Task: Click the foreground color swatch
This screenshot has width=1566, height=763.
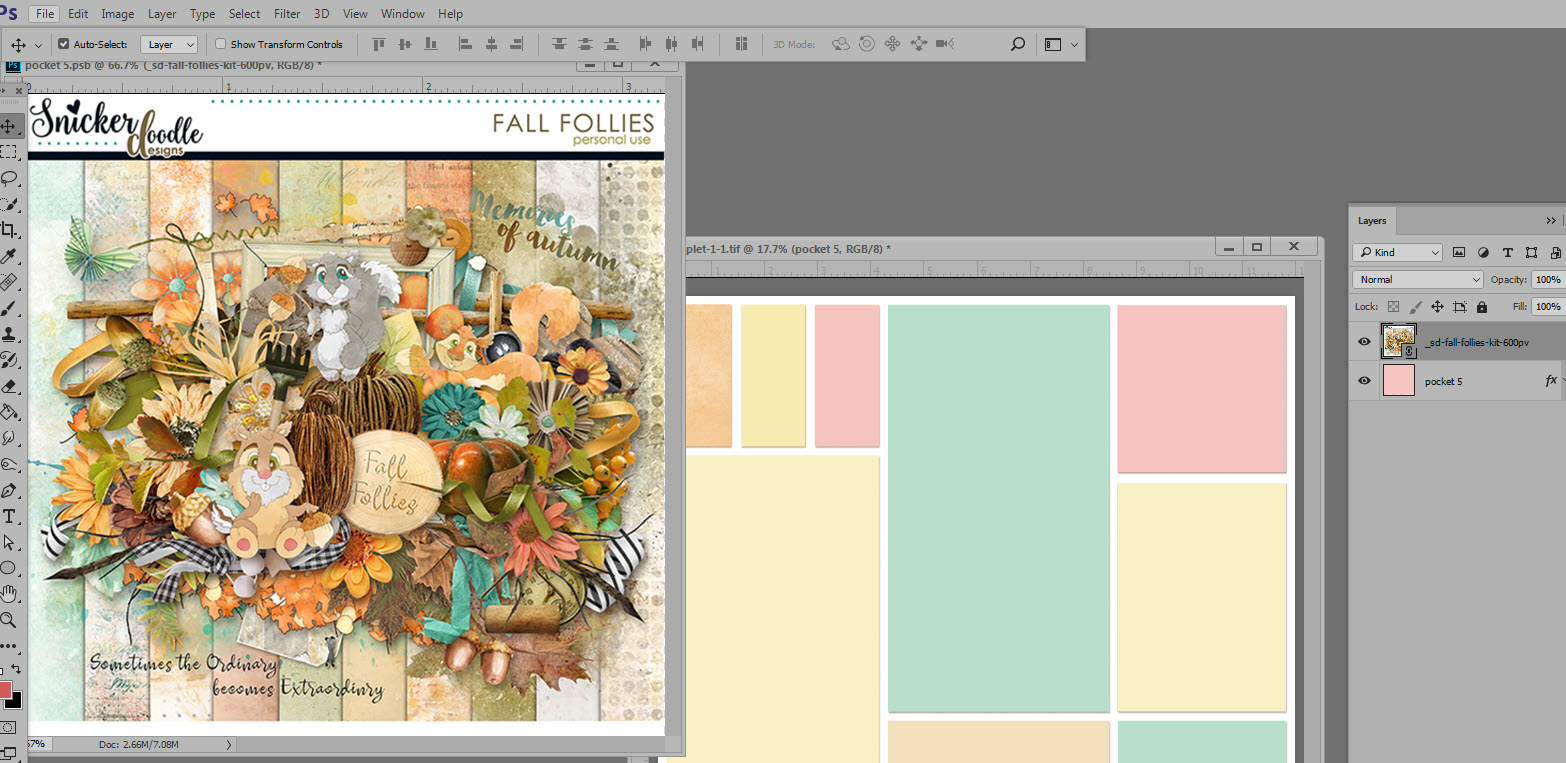Action: [5, 689]
